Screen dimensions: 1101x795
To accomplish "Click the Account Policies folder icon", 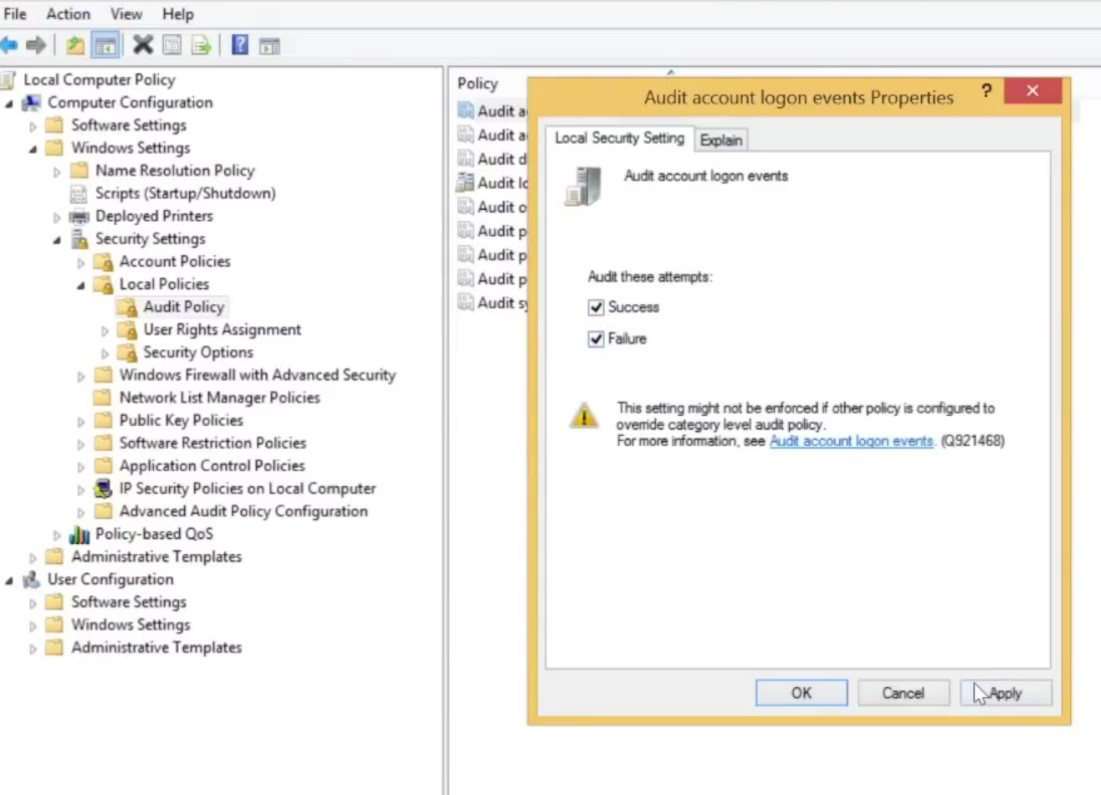I will point(104,261).
